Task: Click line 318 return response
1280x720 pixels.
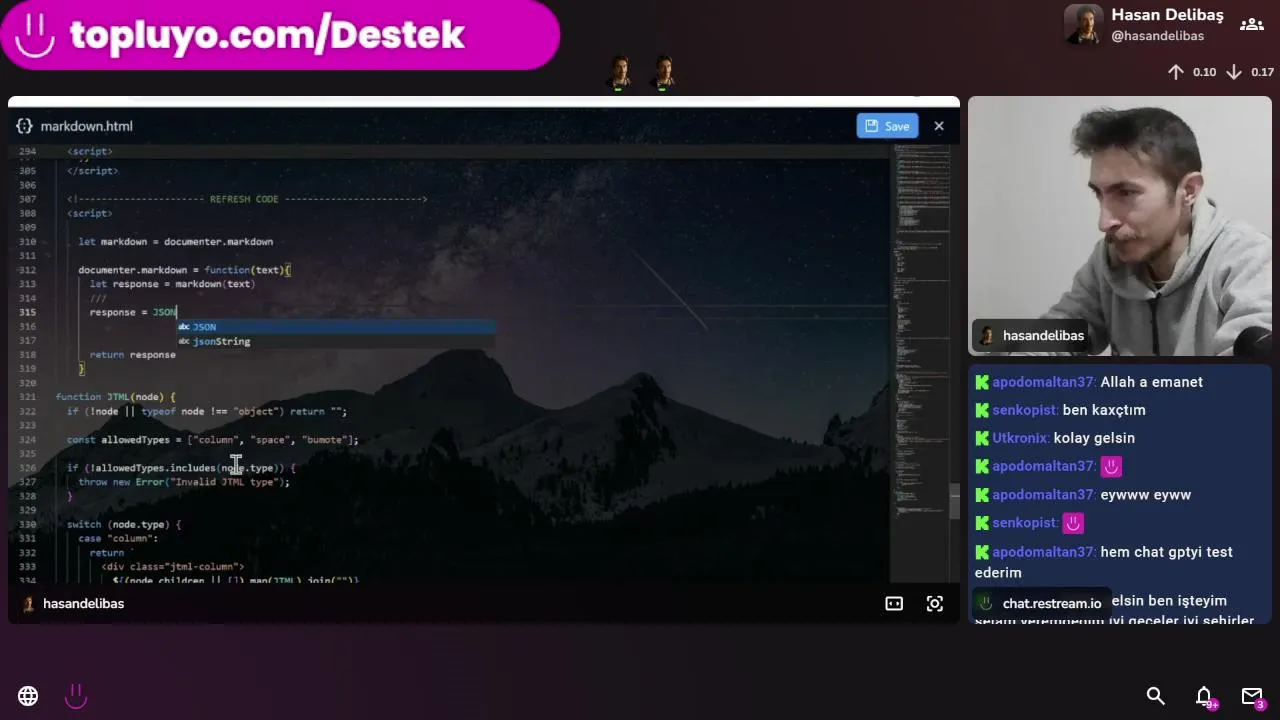Action: pyautogui.click(x=132, y=355)
